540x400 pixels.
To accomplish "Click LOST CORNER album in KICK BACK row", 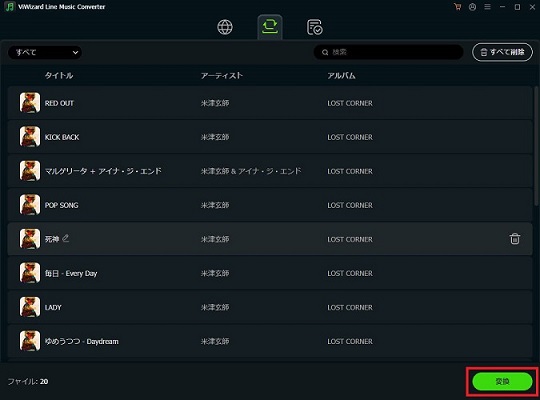I will [x=350, y=137].
